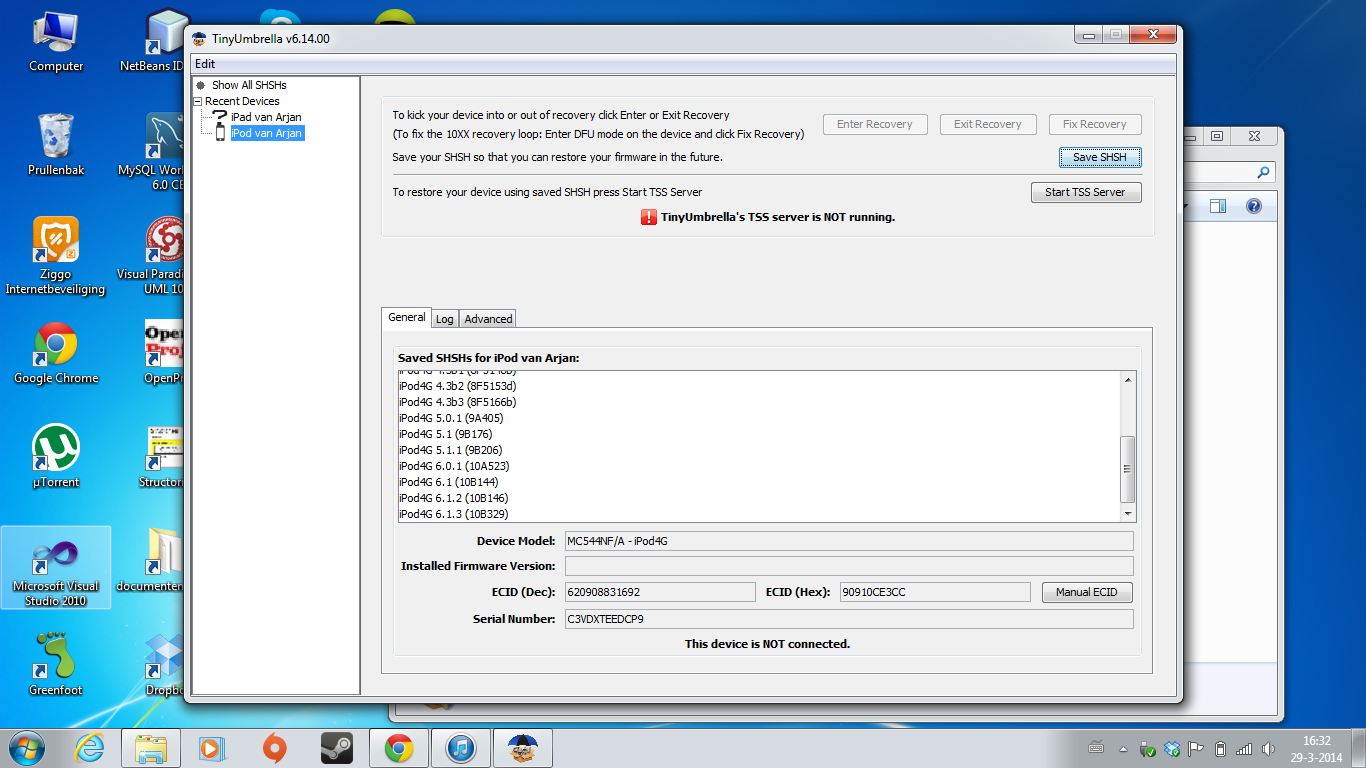Select iPad van Arjan device
This screenshot has height=768, width=1366.
tap(266, 117)
